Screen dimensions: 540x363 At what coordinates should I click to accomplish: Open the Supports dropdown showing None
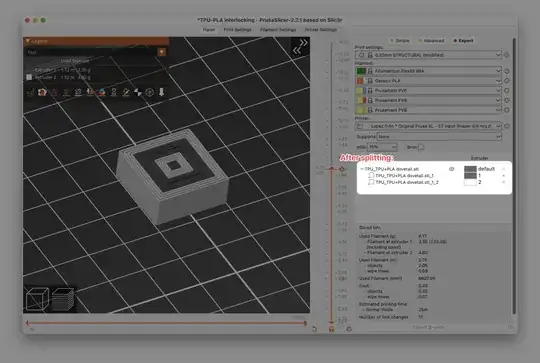coord(439,137)
